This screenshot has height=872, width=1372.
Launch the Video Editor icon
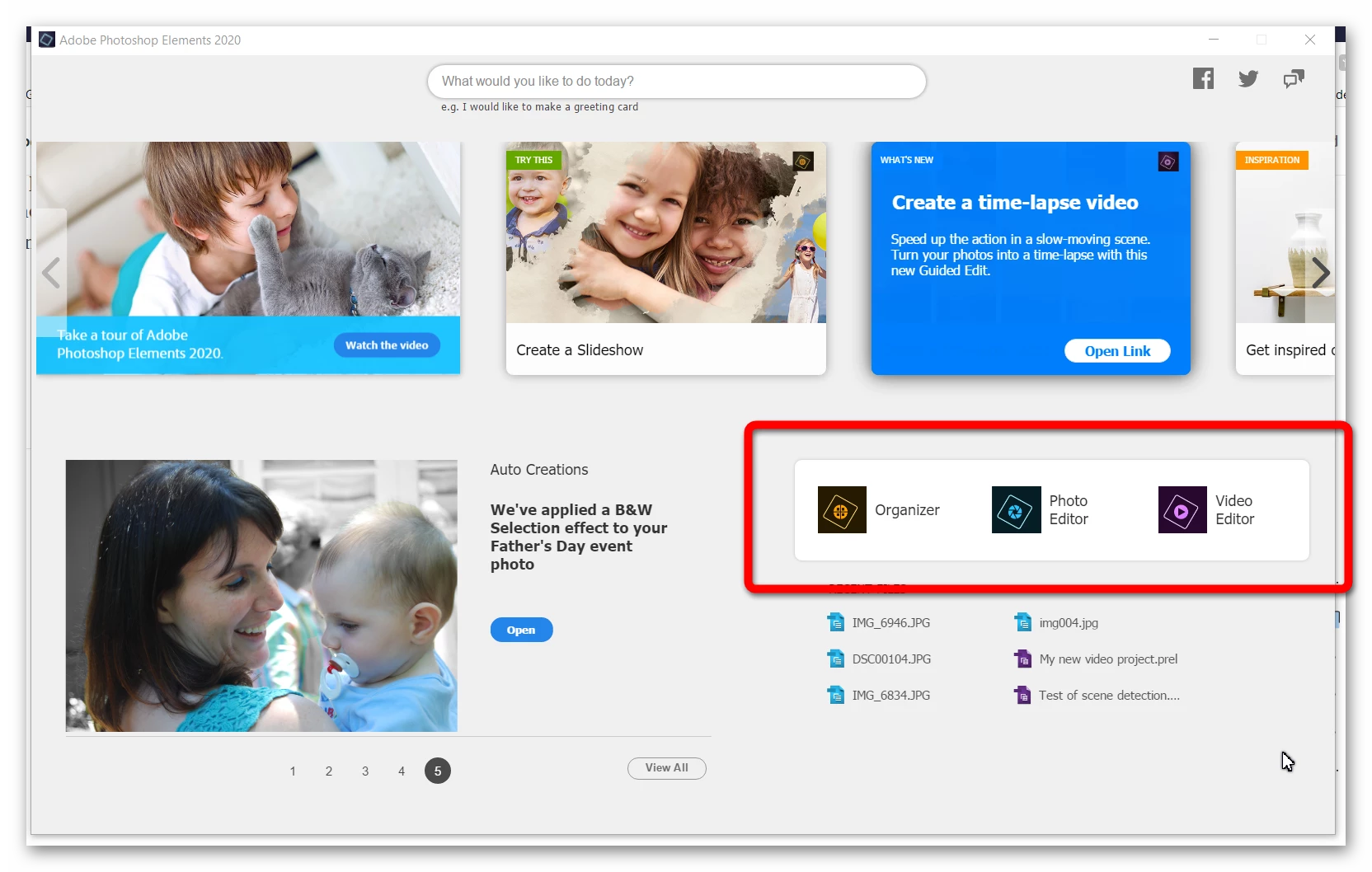[1182, 509]
